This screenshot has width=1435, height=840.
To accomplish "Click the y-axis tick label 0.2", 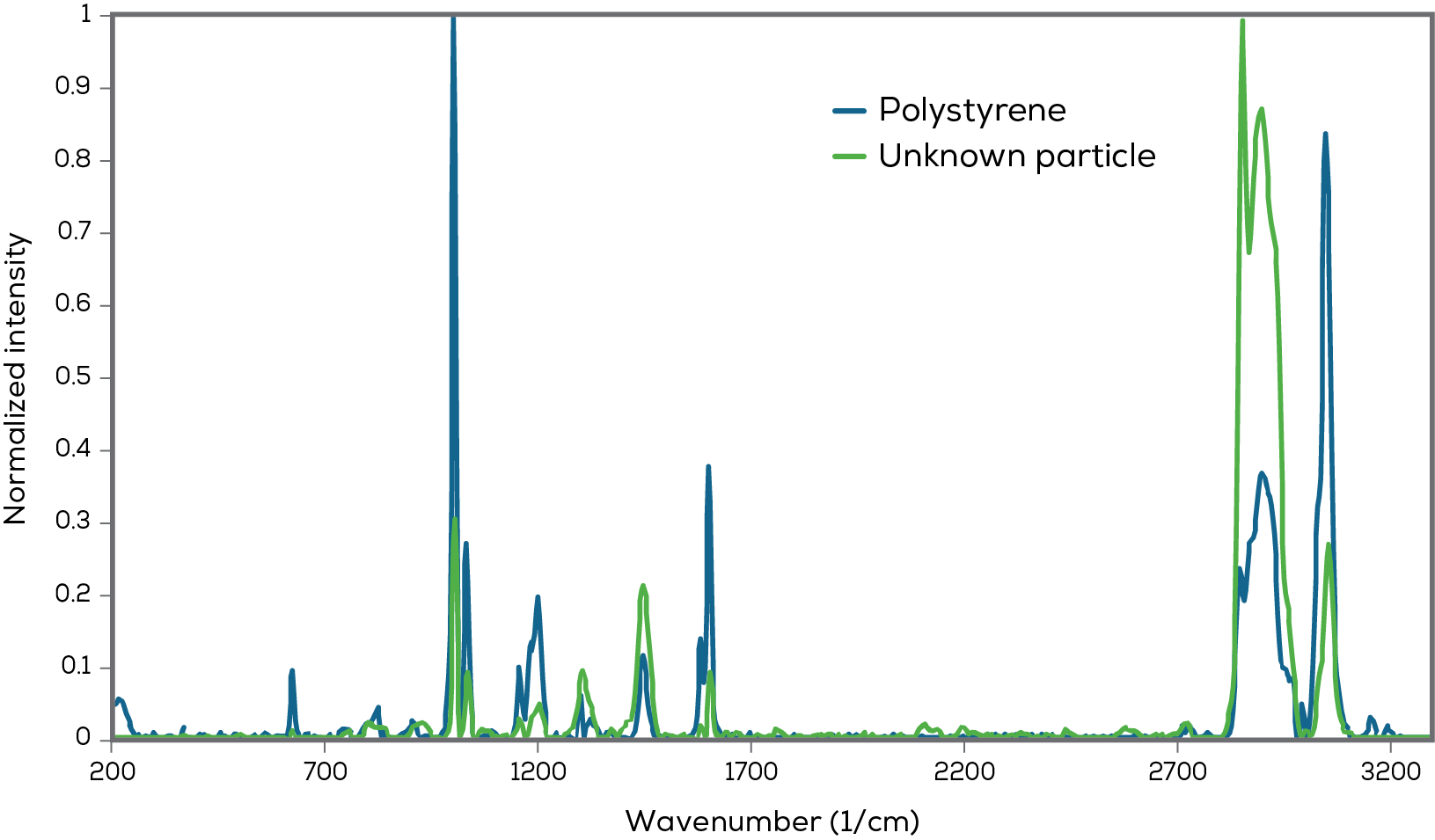I will point(73,595).
